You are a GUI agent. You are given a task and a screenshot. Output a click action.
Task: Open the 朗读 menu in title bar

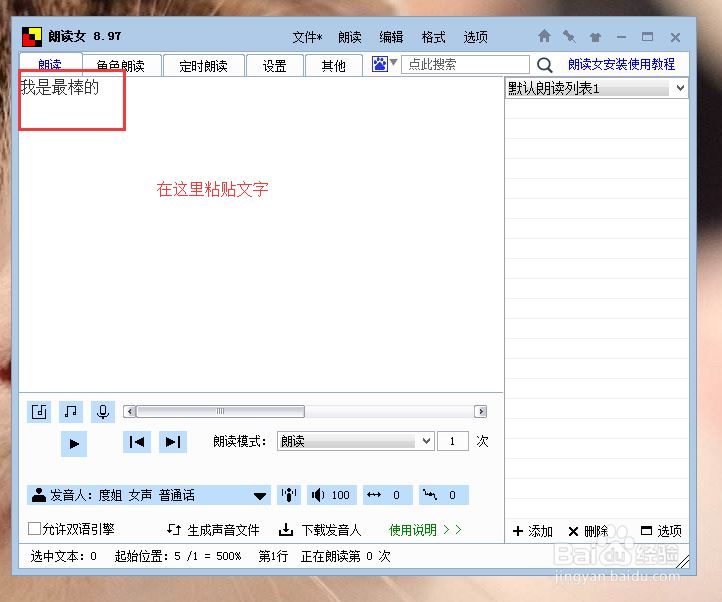(x=350, y=37)
